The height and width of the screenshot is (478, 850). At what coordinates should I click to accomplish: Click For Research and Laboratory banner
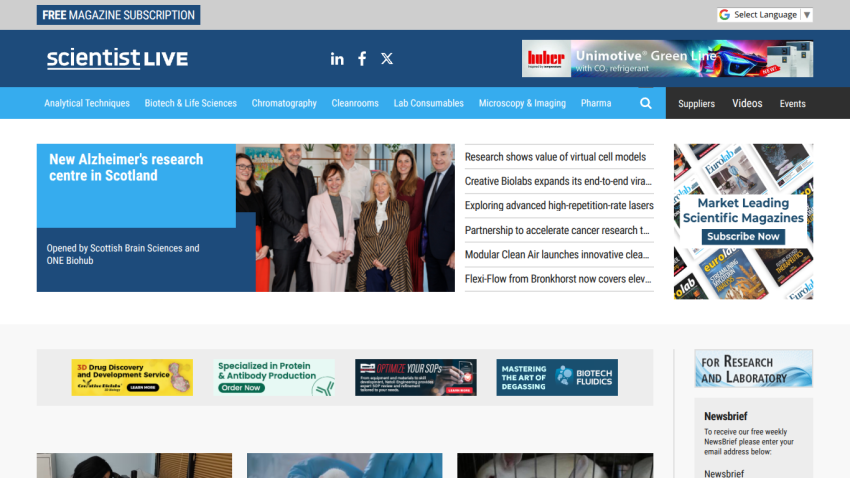[x=754, y=369]
